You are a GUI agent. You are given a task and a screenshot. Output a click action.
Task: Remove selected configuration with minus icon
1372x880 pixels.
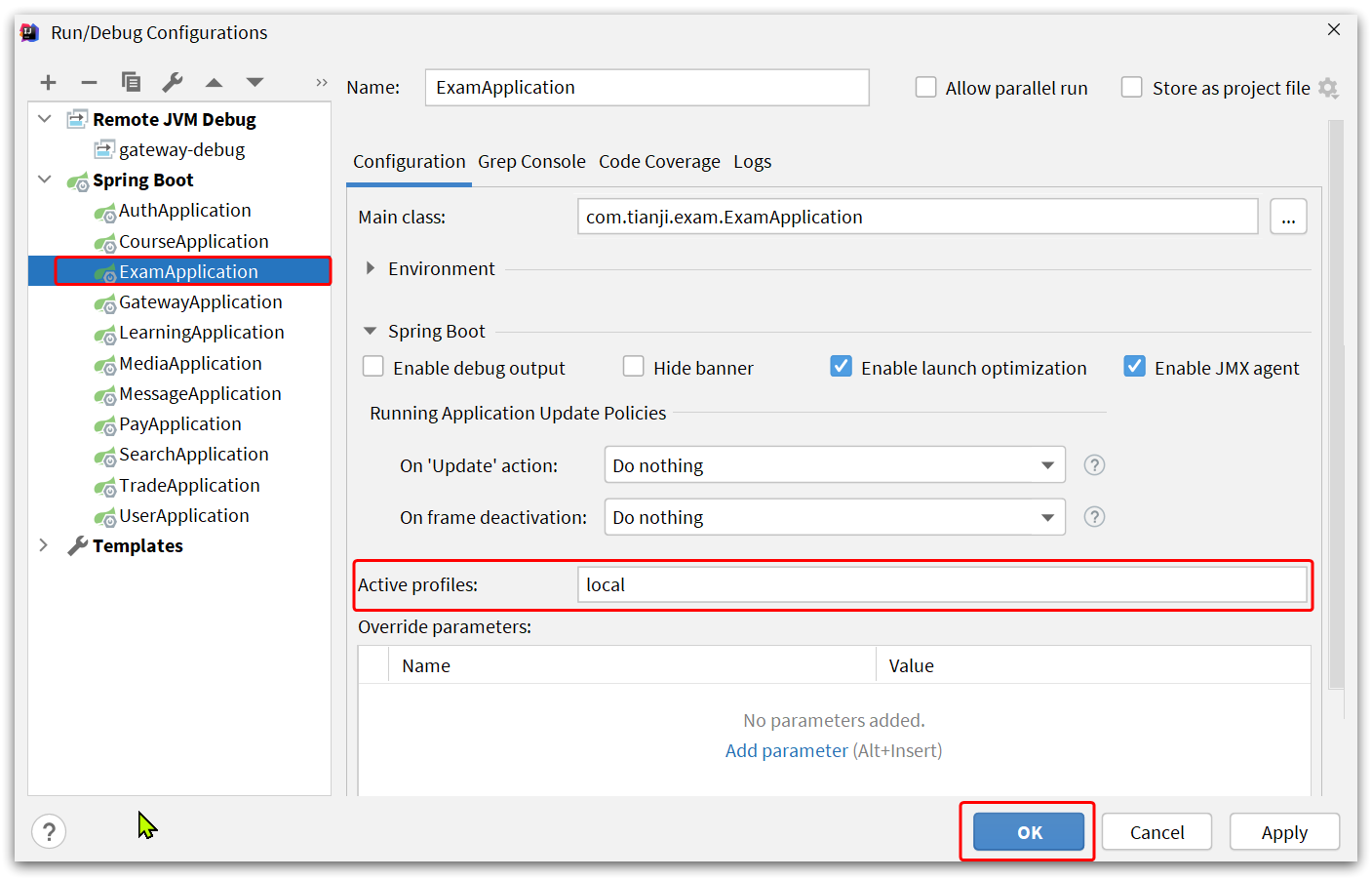[89, 83]
